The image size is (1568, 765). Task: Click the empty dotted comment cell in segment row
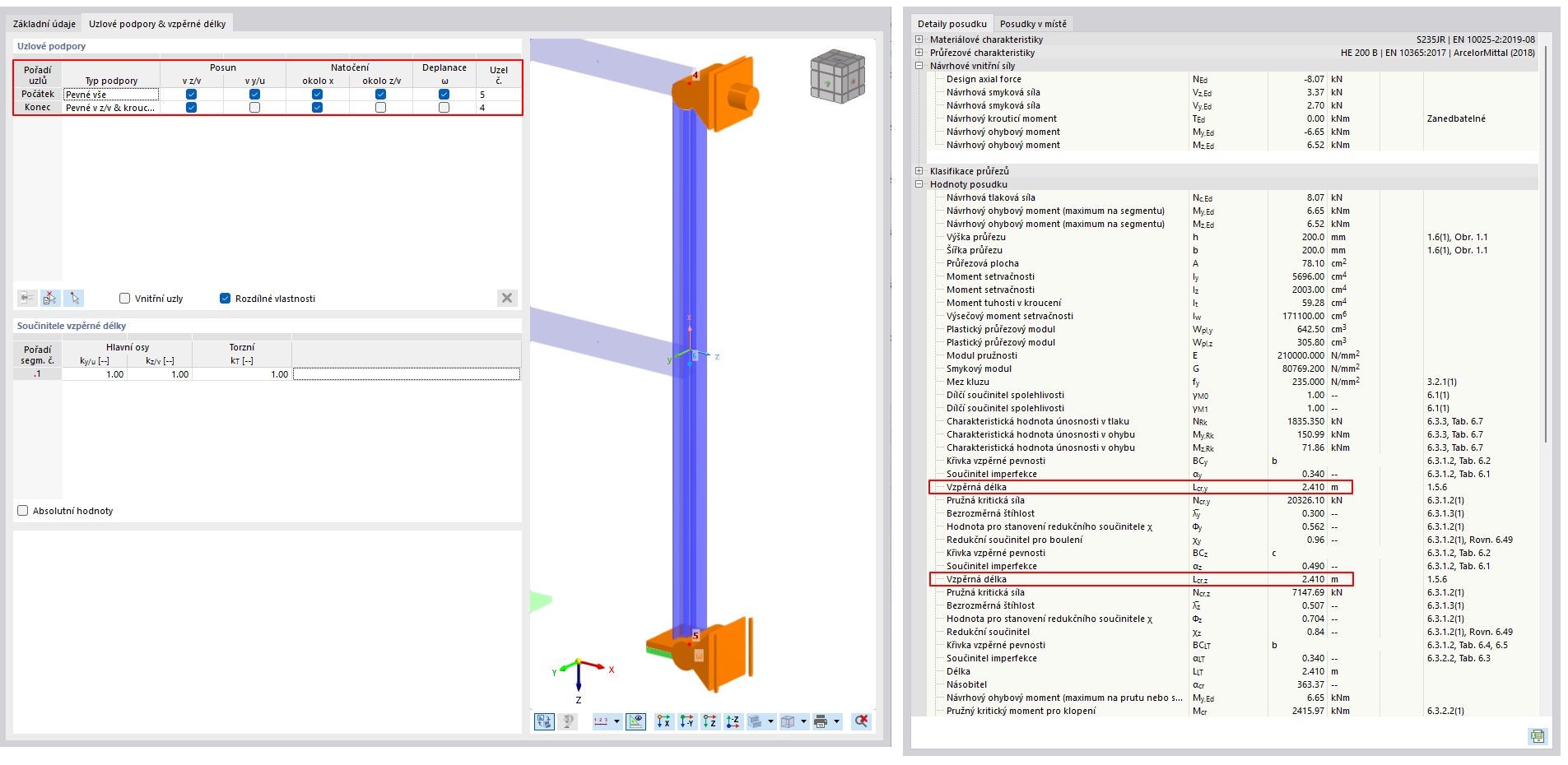pyautogui.click(x=407, y=374)
